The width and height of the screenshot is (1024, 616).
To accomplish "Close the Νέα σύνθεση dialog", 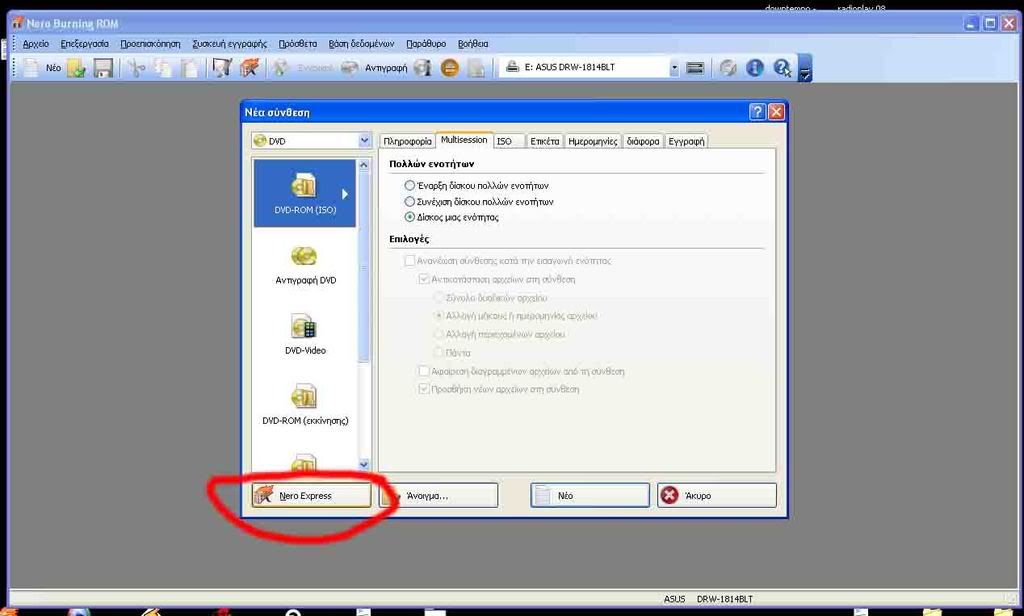I will pos(776,112).
